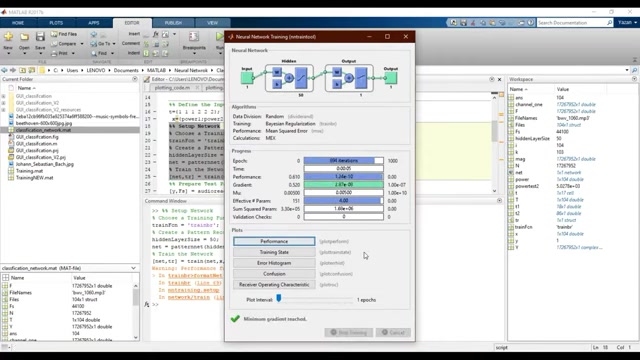Screen dimensions: 640x360
Task: Click the browse for folder icon
Action: pos(31,70)
